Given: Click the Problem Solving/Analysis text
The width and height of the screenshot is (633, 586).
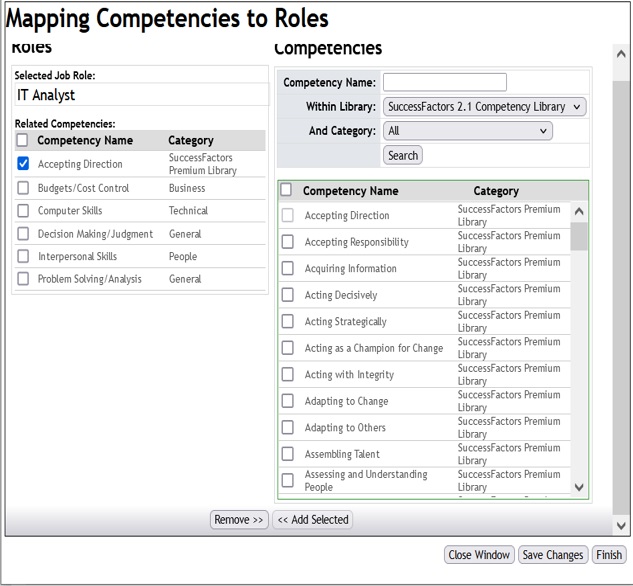Looking at the screenshot, I should (90, 279).
